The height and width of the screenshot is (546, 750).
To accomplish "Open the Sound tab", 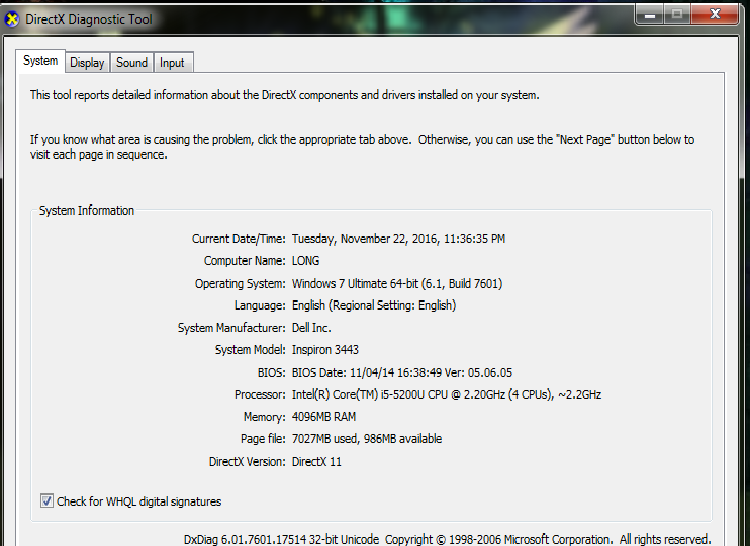I will 132,63.
